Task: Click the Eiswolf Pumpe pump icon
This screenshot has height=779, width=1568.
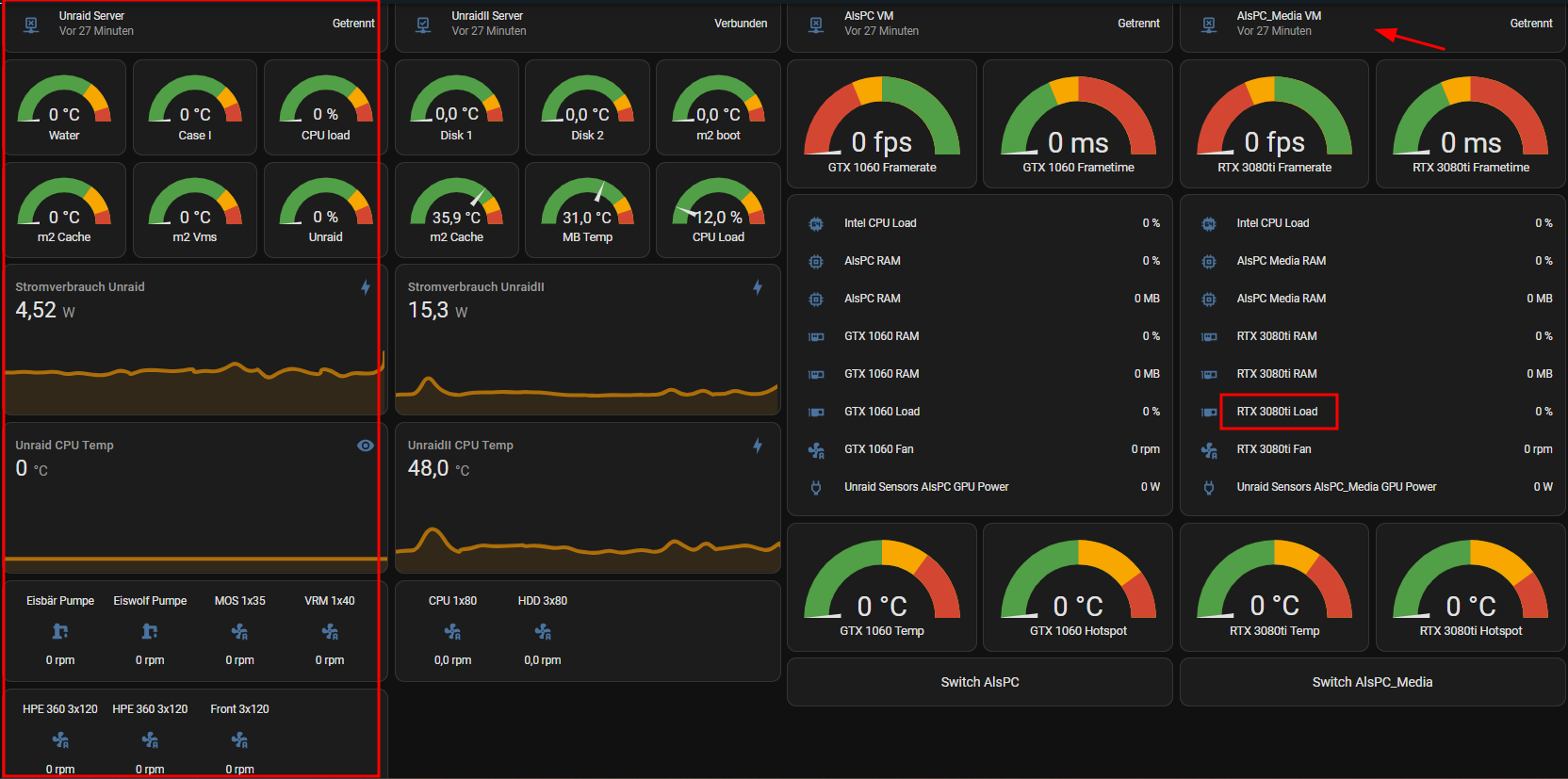Action: coord(150,631)
